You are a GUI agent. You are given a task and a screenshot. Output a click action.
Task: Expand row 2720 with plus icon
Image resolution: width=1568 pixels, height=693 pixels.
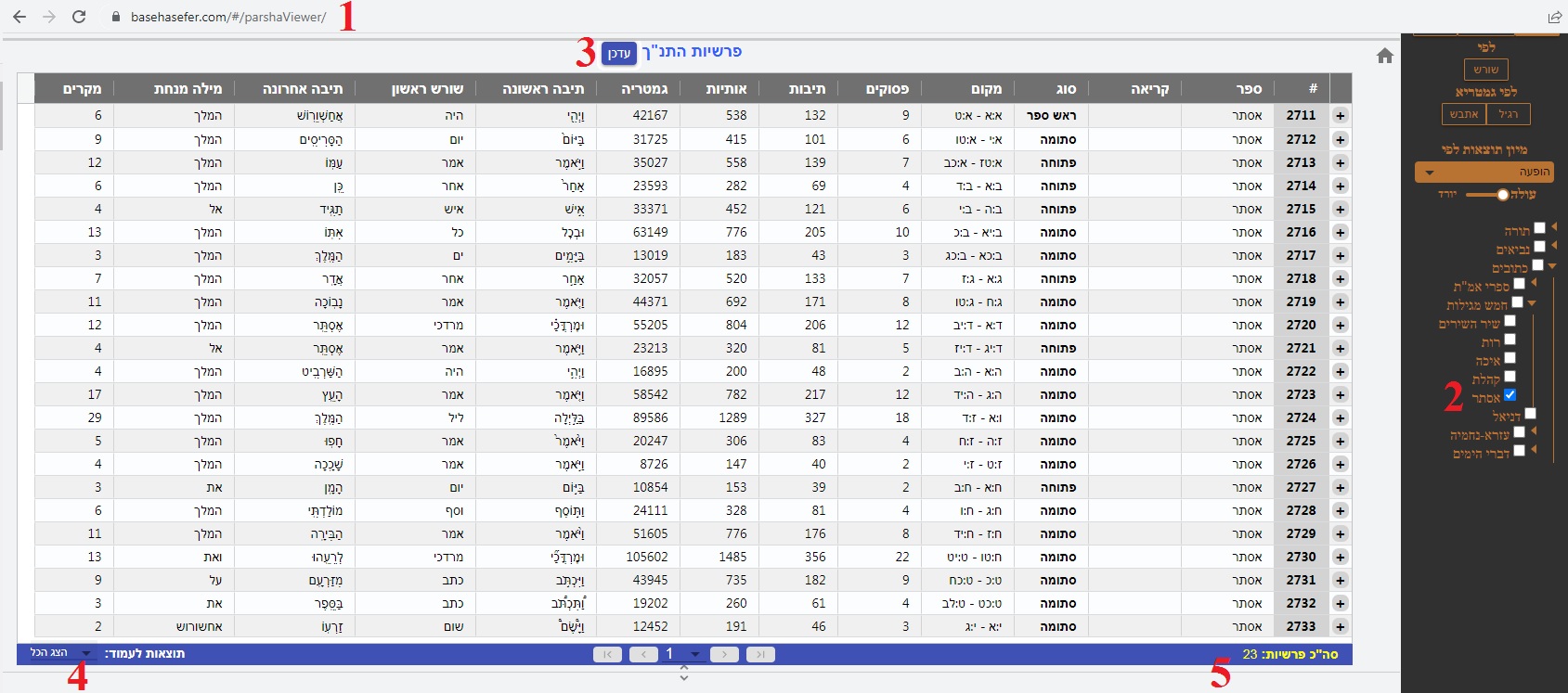tap(1340, 325)
